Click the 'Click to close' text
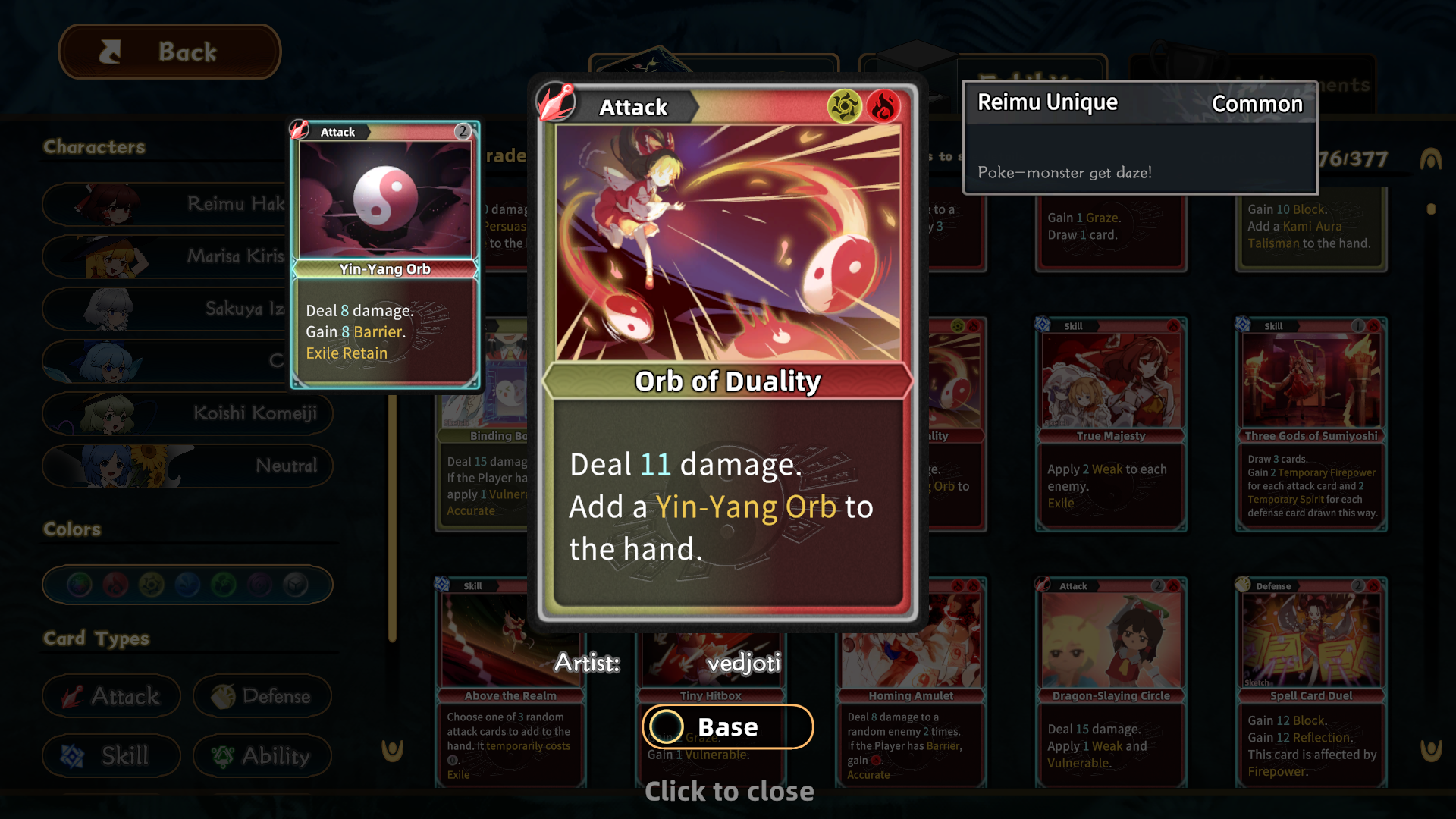The height and width of the screenshot is (819, 1456). point(729,791)
